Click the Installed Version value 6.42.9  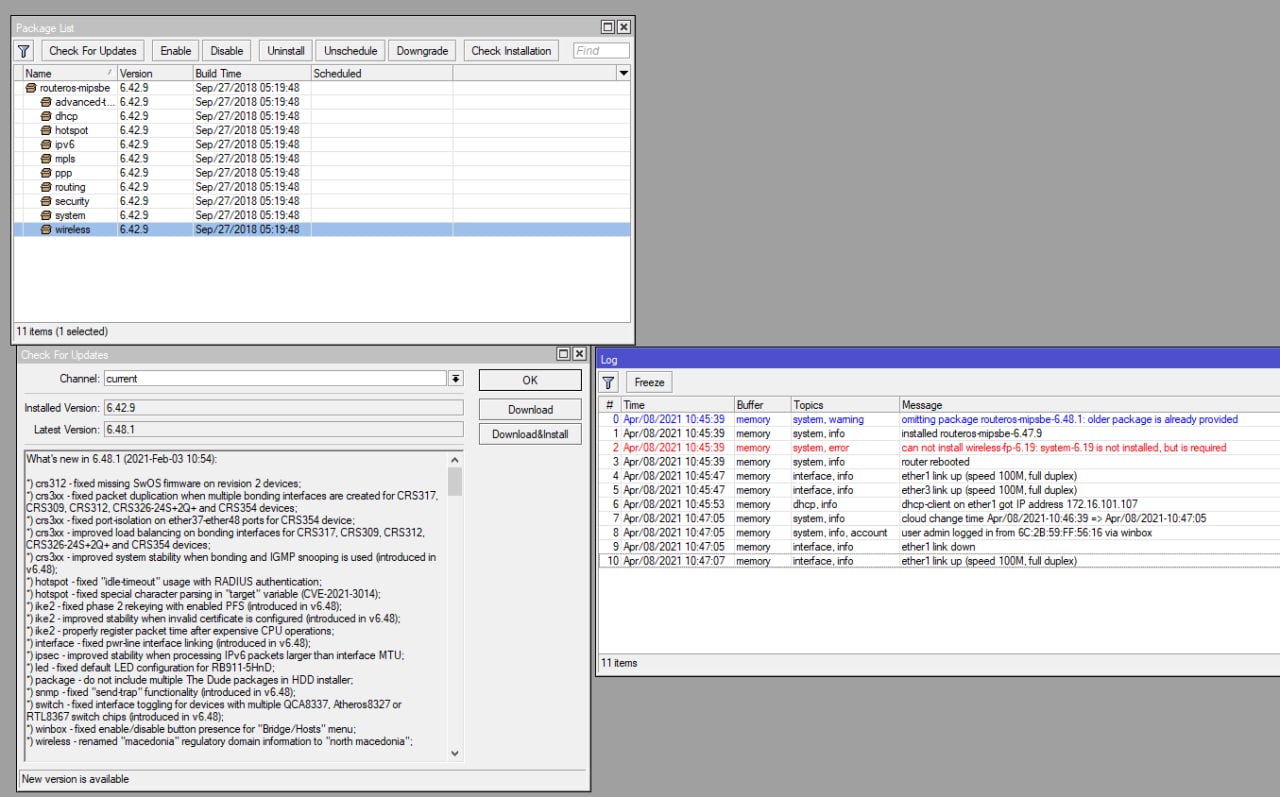click(x=283, y=408)
